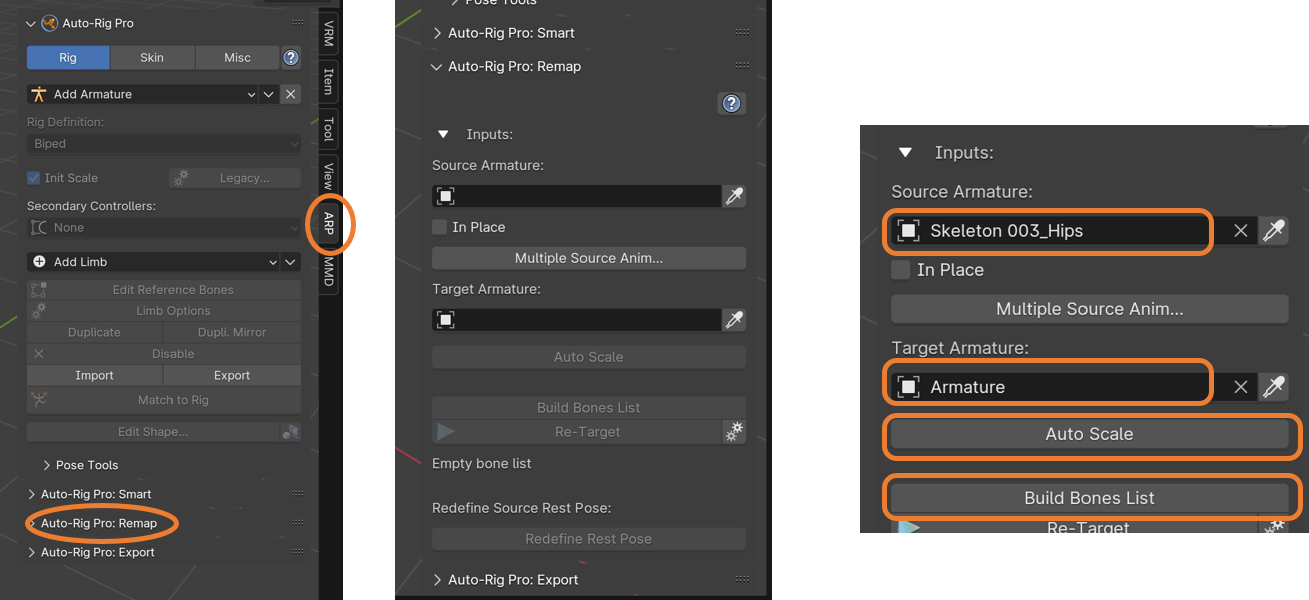Open the Item sidebar tab
The image size is (1309, 600).
coord(328,81)
